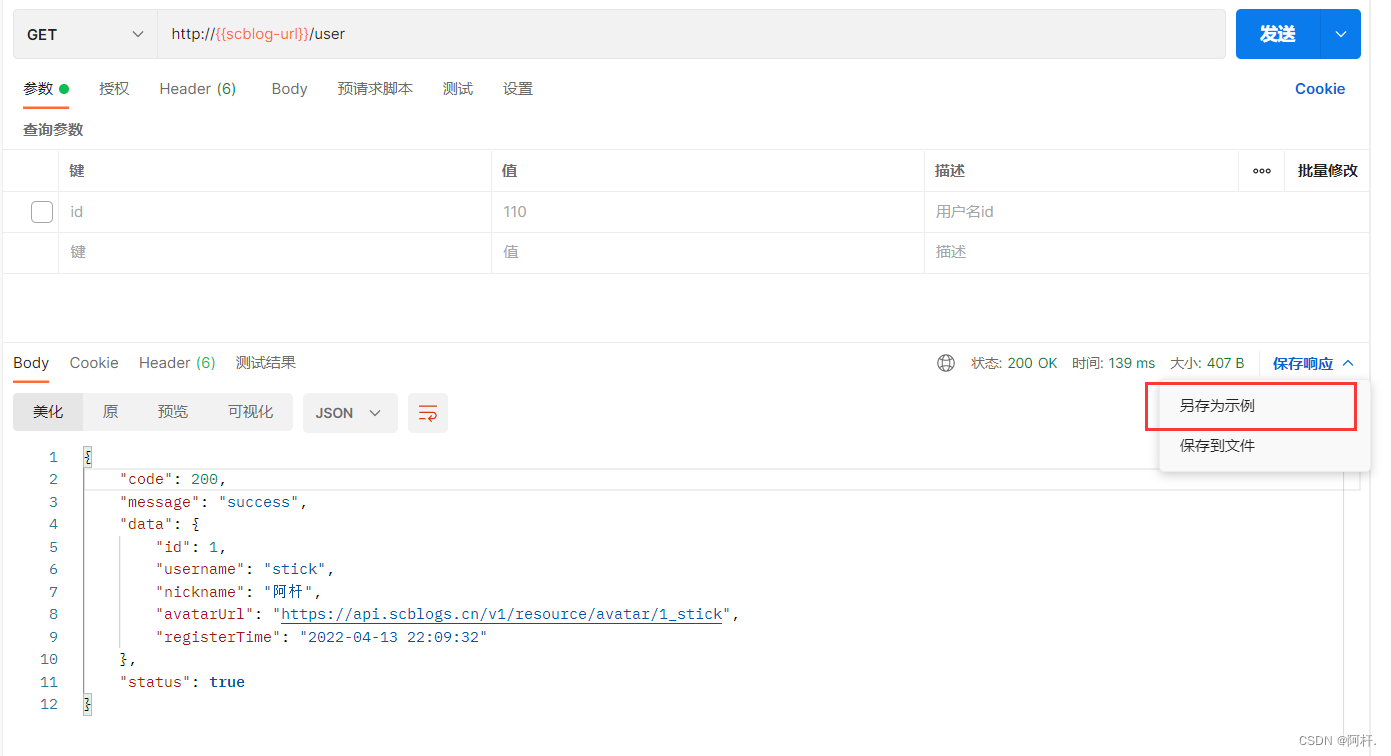
Task: Select the response Header (6) tab
Action: pyautogui.click(x=177, y=363)
